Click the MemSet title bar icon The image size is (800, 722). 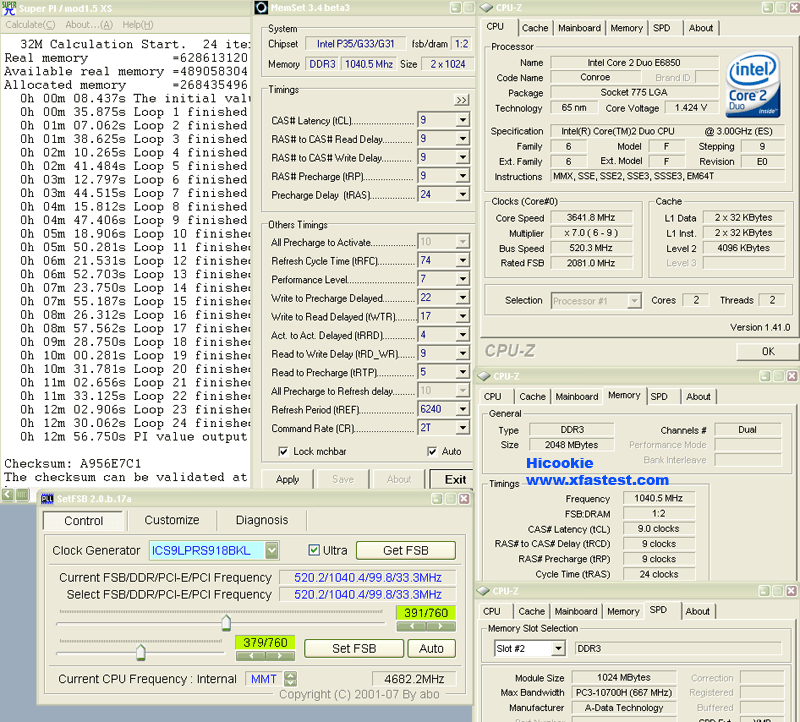pyautogui.click(x=261, y=8)
